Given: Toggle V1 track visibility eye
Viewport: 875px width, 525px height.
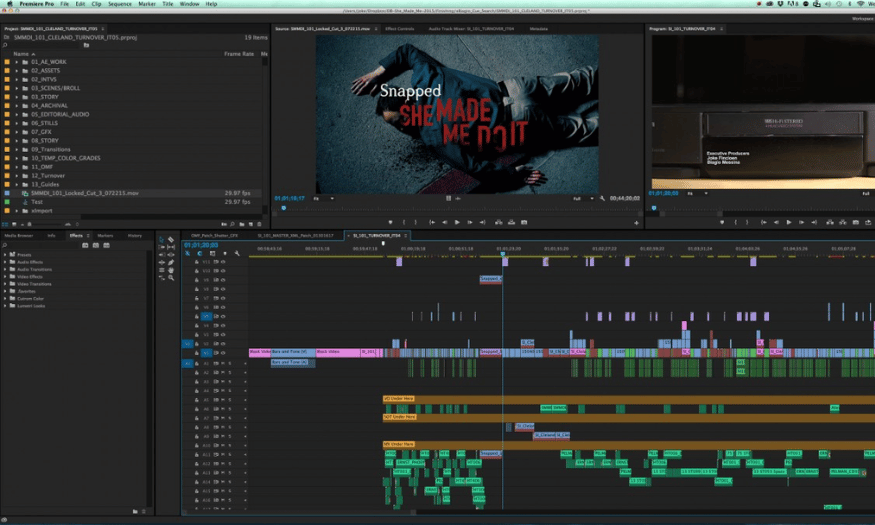Looking at the screenshot, I should click(x=223, y=353).
